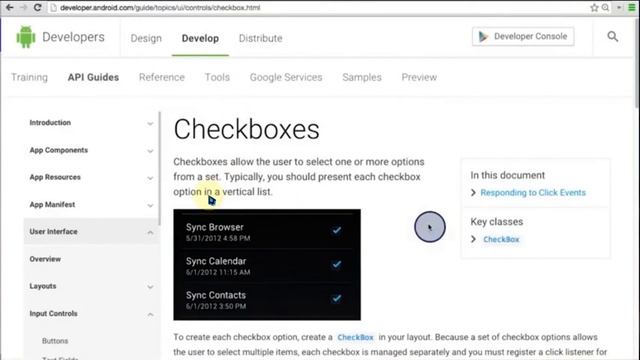Viewport: 640px width, 360px height.
Task: Expand the App Resources chevron
Action: point(150,178)
